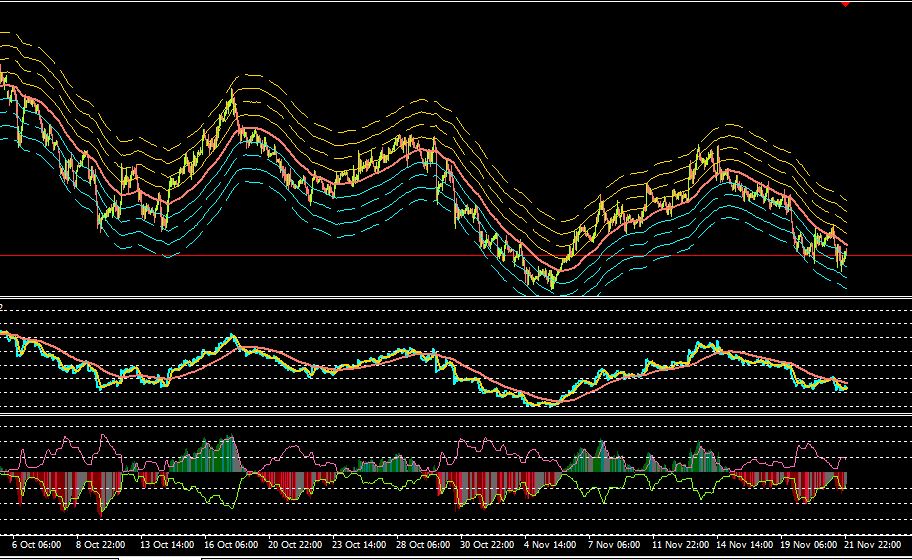Click the 13 Oct 14:00 time label

[x=167, y=545]
